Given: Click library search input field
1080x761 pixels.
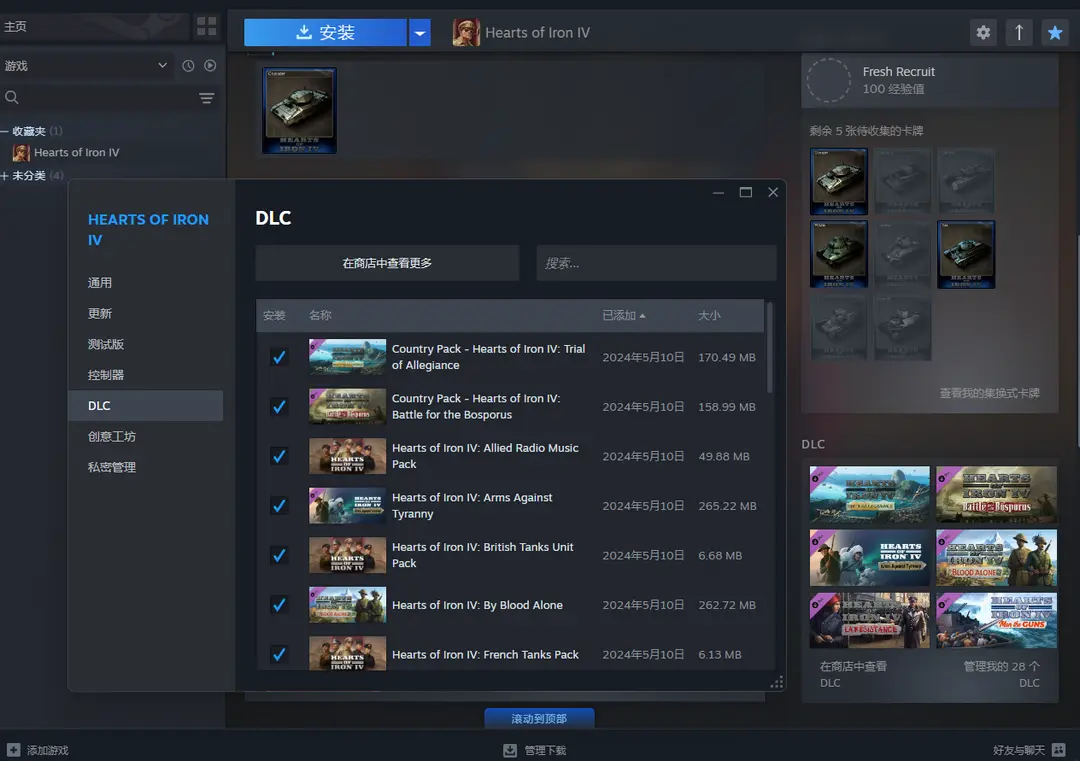Looking at the screenshot, I should 107,98.
